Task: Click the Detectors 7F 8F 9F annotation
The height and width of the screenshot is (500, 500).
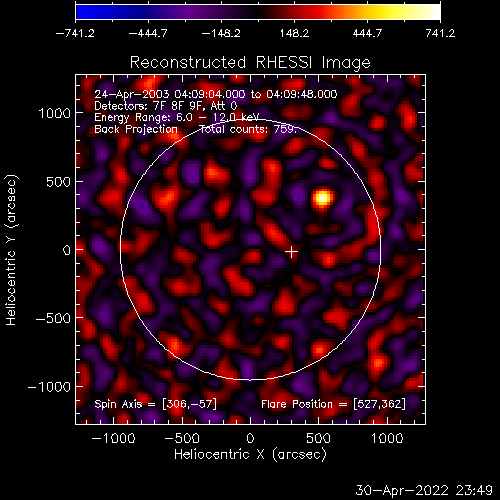Action: 166,106
